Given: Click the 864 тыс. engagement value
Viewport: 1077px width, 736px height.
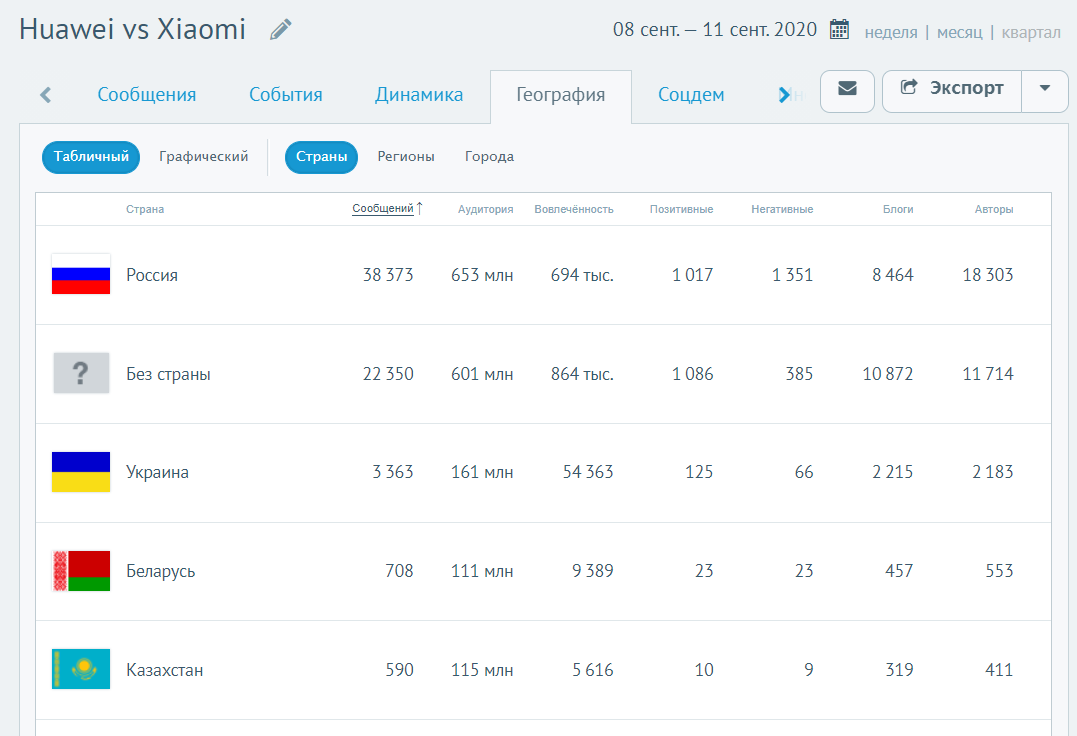Looking at the screenshot, I should 582,374.
